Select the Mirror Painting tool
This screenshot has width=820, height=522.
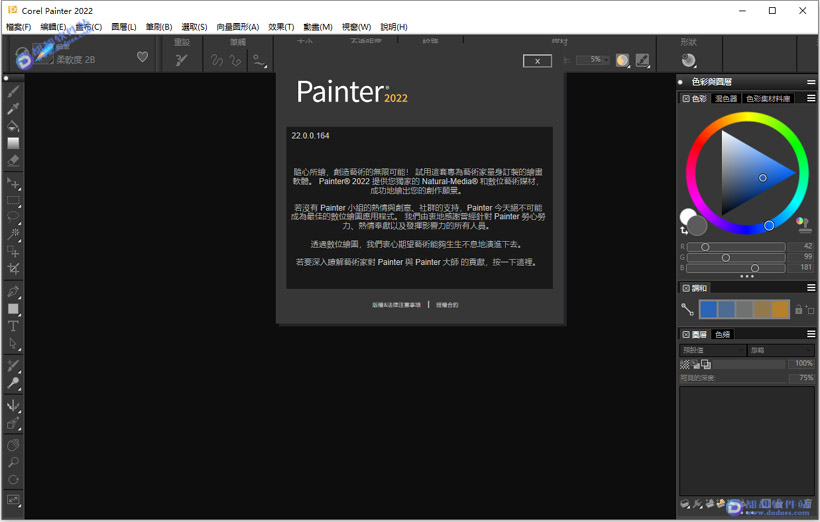(x=13, y=406)
